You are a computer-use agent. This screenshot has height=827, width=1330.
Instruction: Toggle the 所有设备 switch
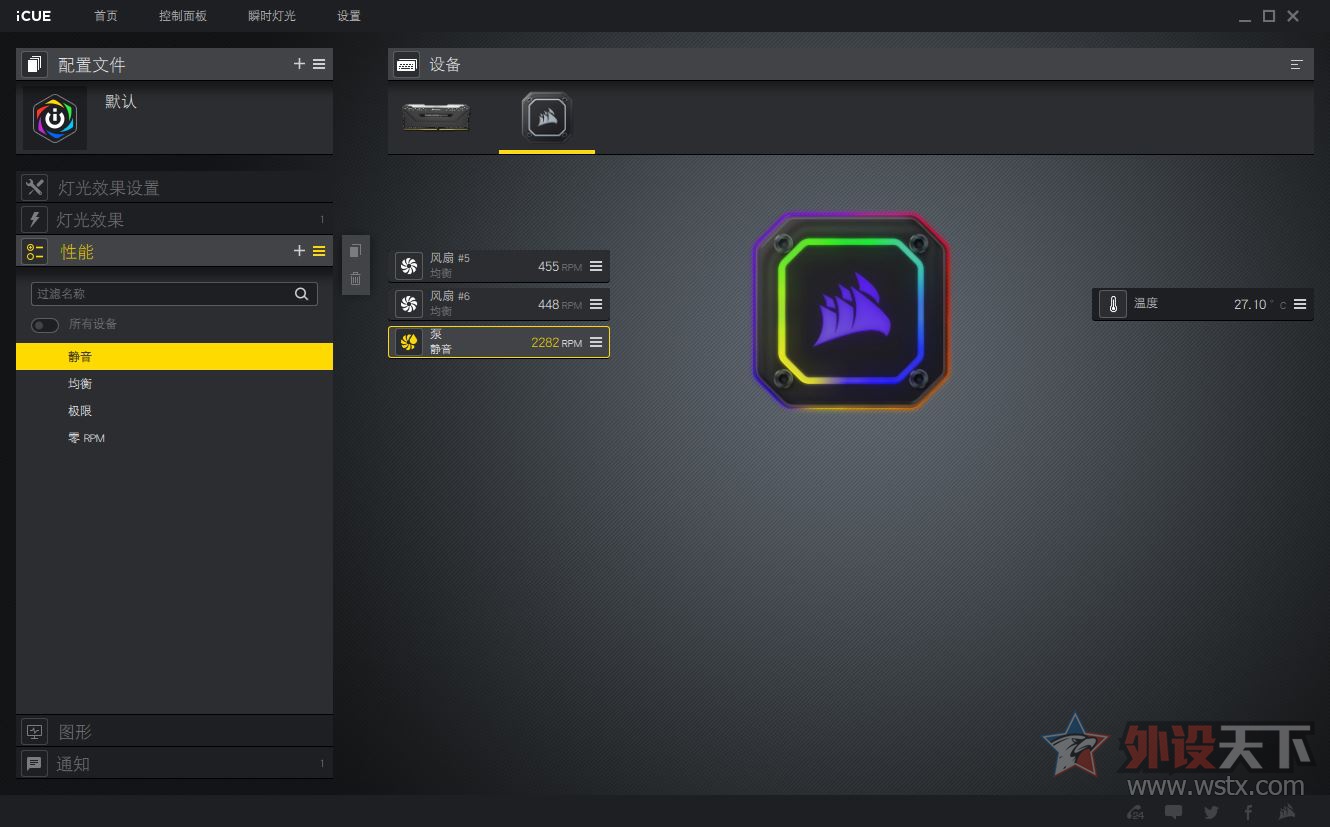pyautogui.click(x=45, y=325)
